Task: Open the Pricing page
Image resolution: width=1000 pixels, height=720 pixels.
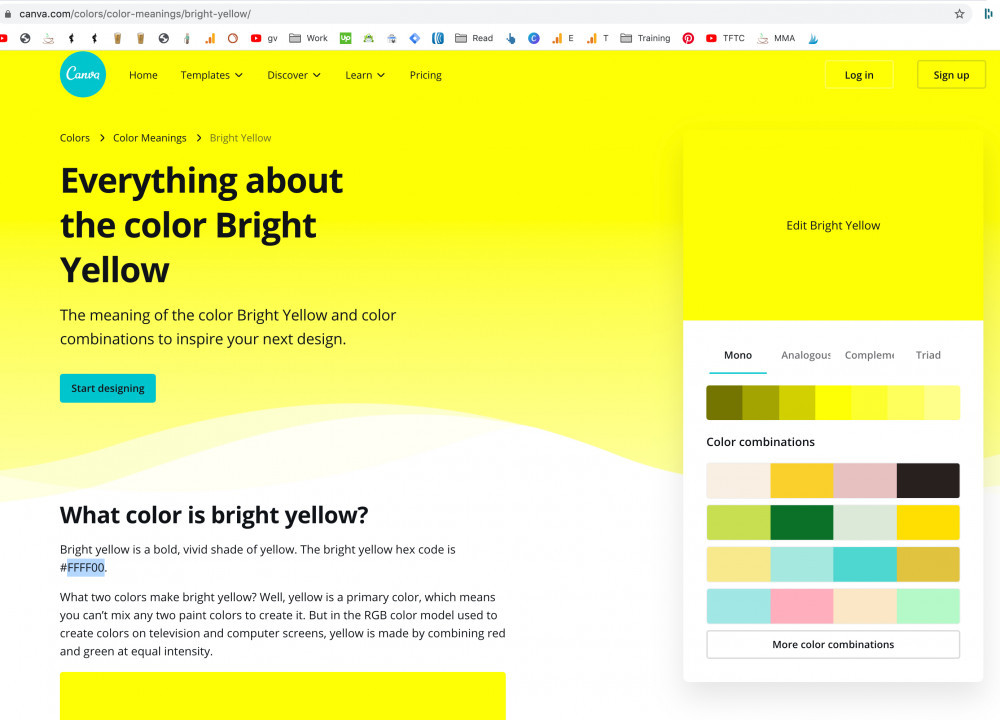Action: (x=425, y=75)
